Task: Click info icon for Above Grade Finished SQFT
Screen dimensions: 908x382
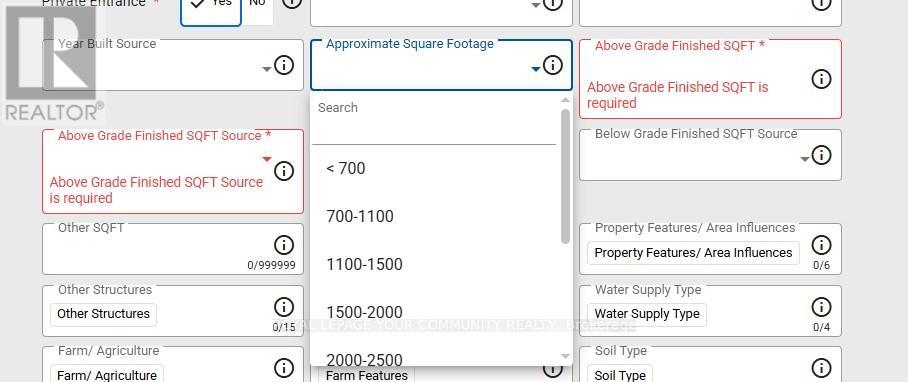Action: [x=821, y=79]
